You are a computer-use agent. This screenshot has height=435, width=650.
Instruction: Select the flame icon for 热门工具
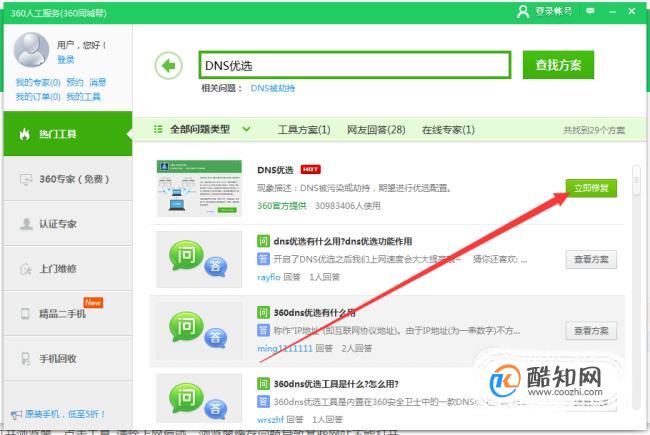(24, 134)
